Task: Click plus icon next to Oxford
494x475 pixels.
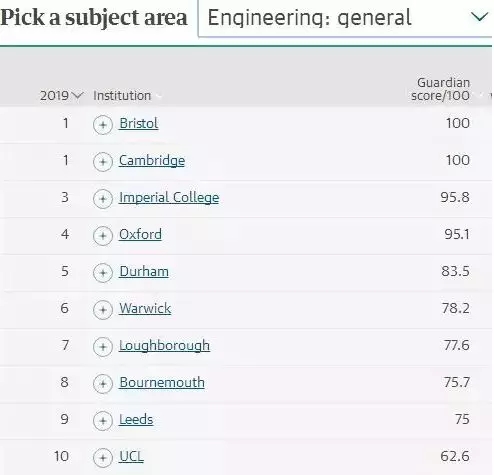Action: (x=103, y=236)
